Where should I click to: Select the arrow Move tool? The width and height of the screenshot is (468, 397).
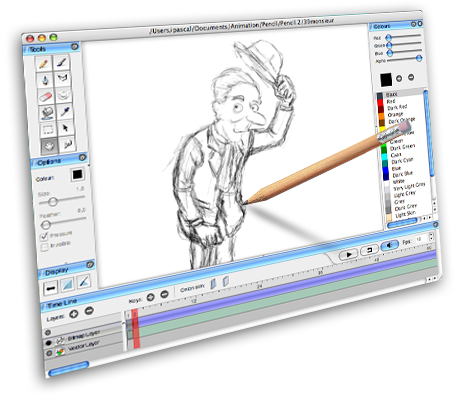pos(66,128)
